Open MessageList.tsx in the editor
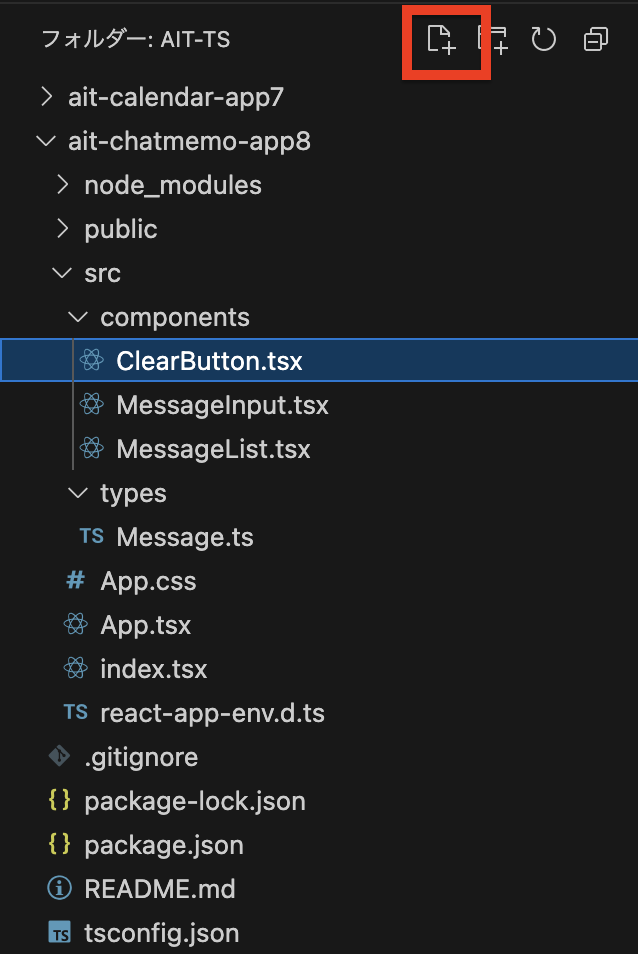The height and width of the screenshot is (954, 638). (213, 449)
